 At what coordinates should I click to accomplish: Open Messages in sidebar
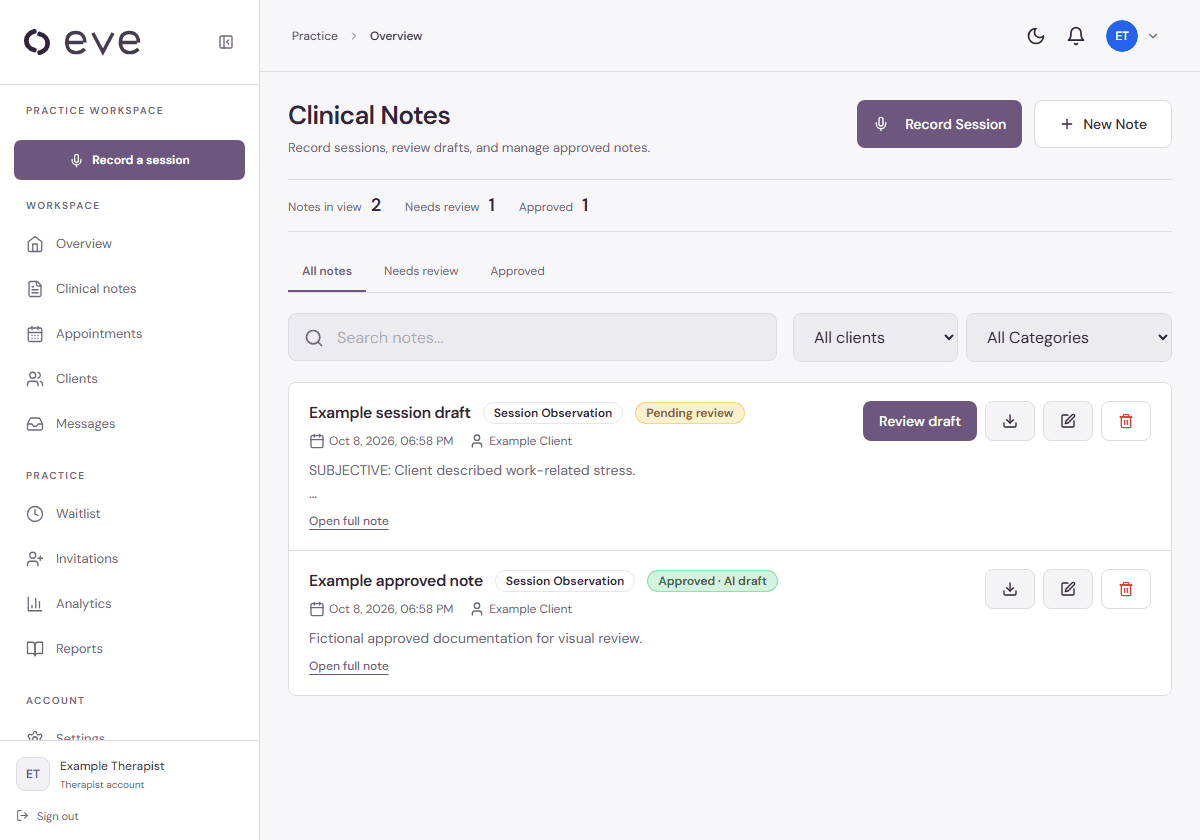130,424
